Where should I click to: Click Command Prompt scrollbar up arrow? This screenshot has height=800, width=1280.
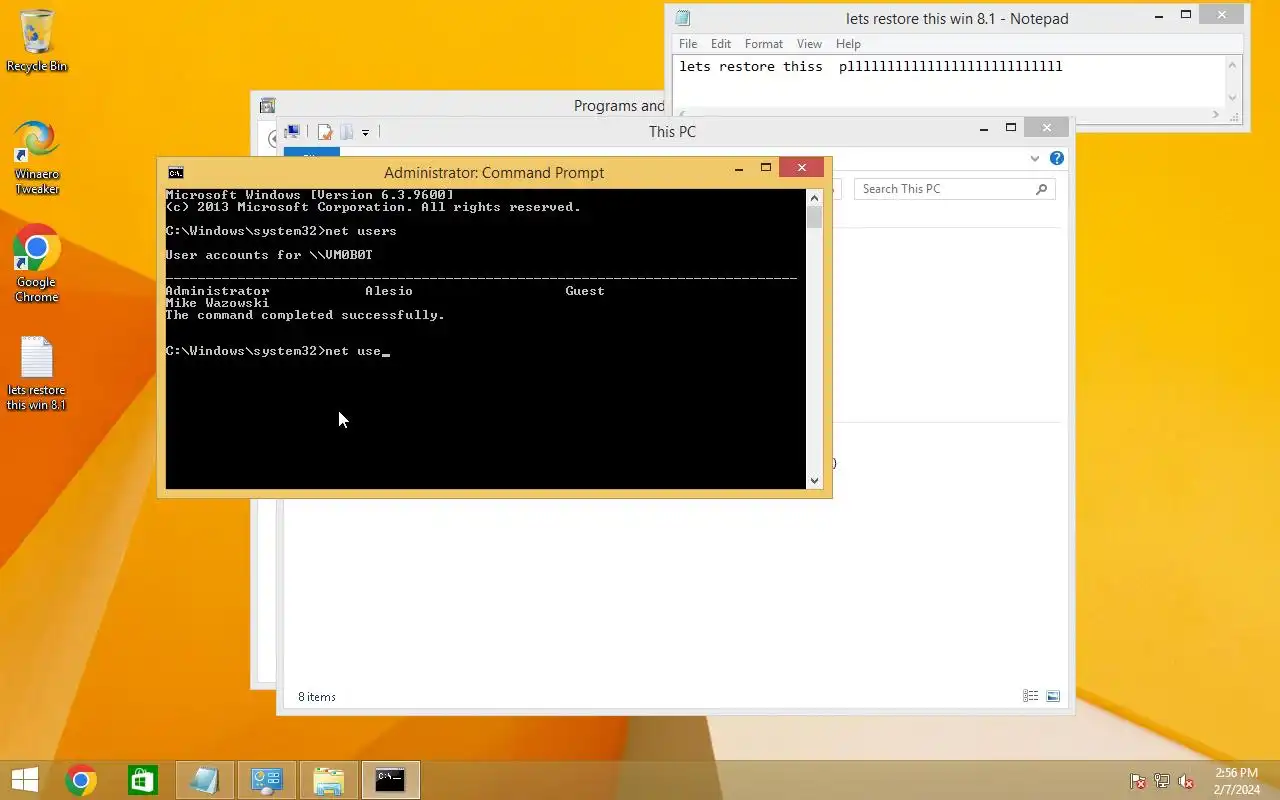click(x=814, y=198)
